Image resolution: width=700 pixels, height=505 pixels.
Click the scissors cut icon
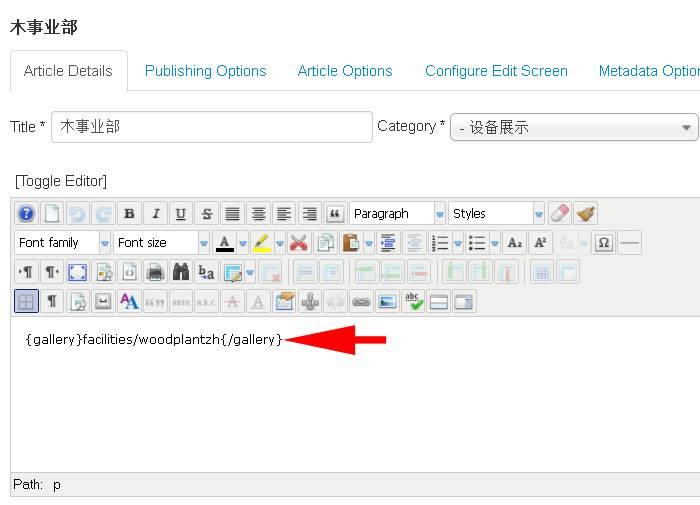tap(298, 242)
